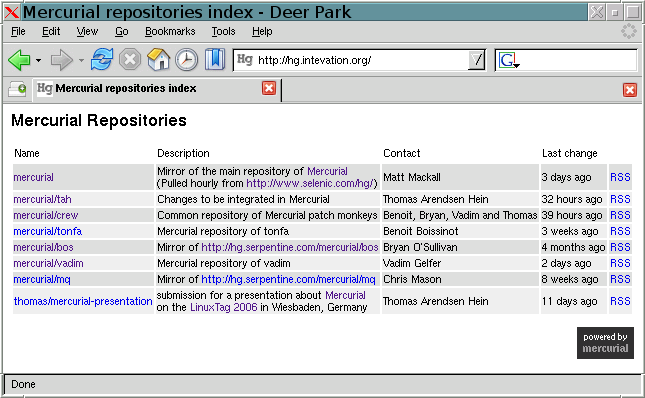Open the Bookmarks menu
Image resolution: width=645 pixels, height=398 pixels.
170,31
